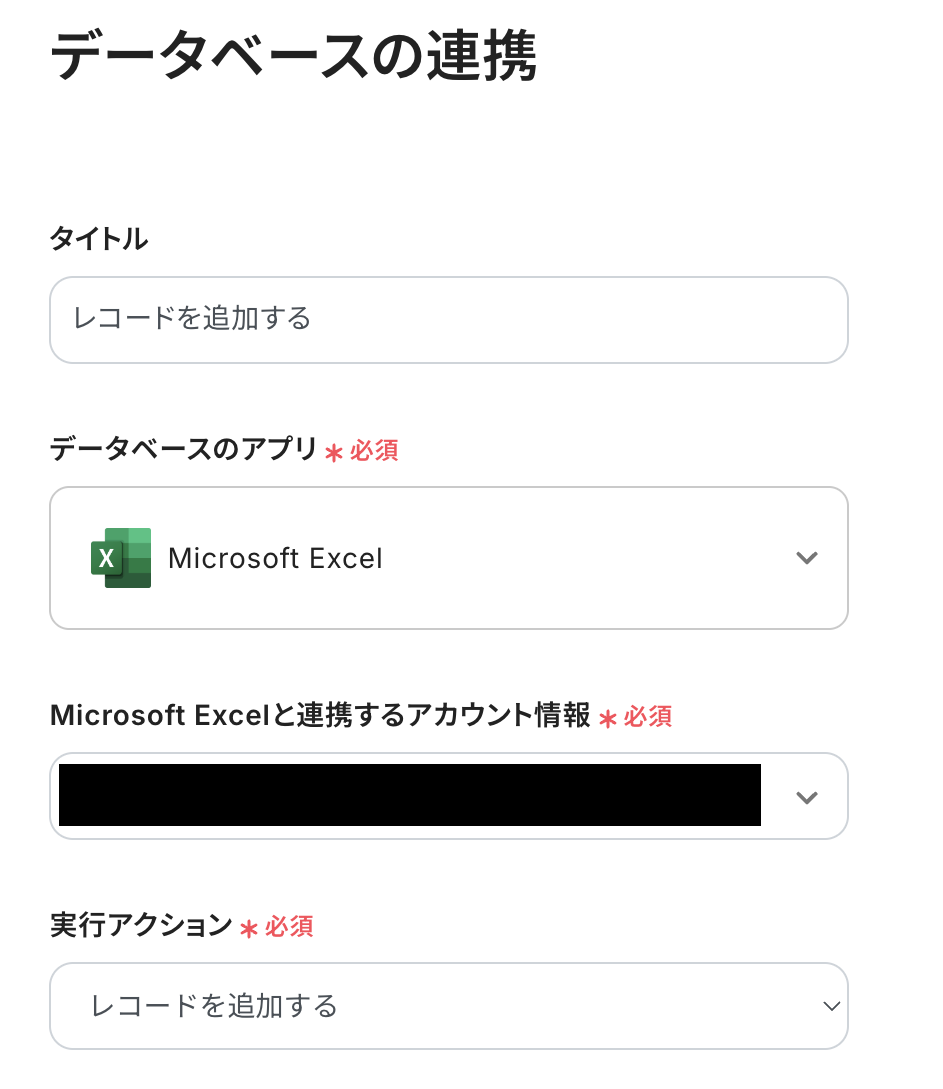Click Microsoft Excelと連携するアカウント情報 label
Screen dimensions: 943x1089
[x=320, y=716]
